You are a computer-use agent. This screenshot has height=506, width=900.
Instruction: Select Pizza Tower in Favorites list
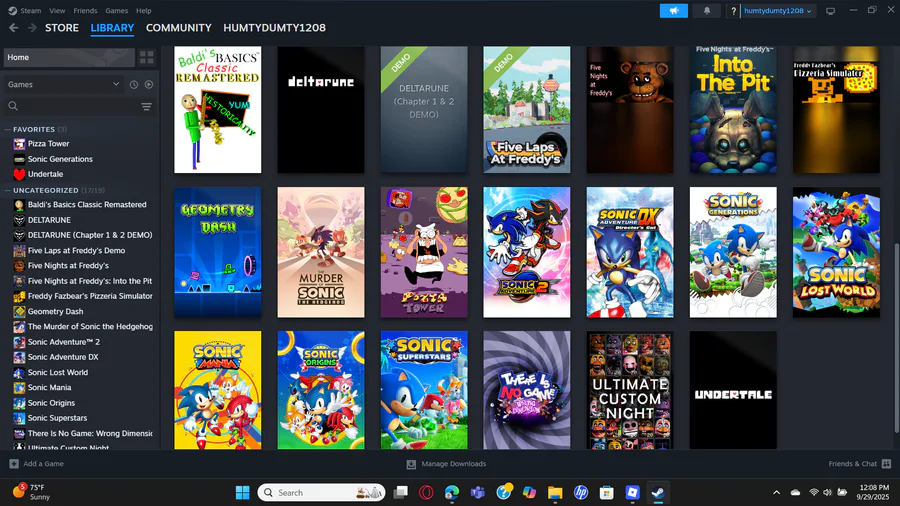pos(48,143)
